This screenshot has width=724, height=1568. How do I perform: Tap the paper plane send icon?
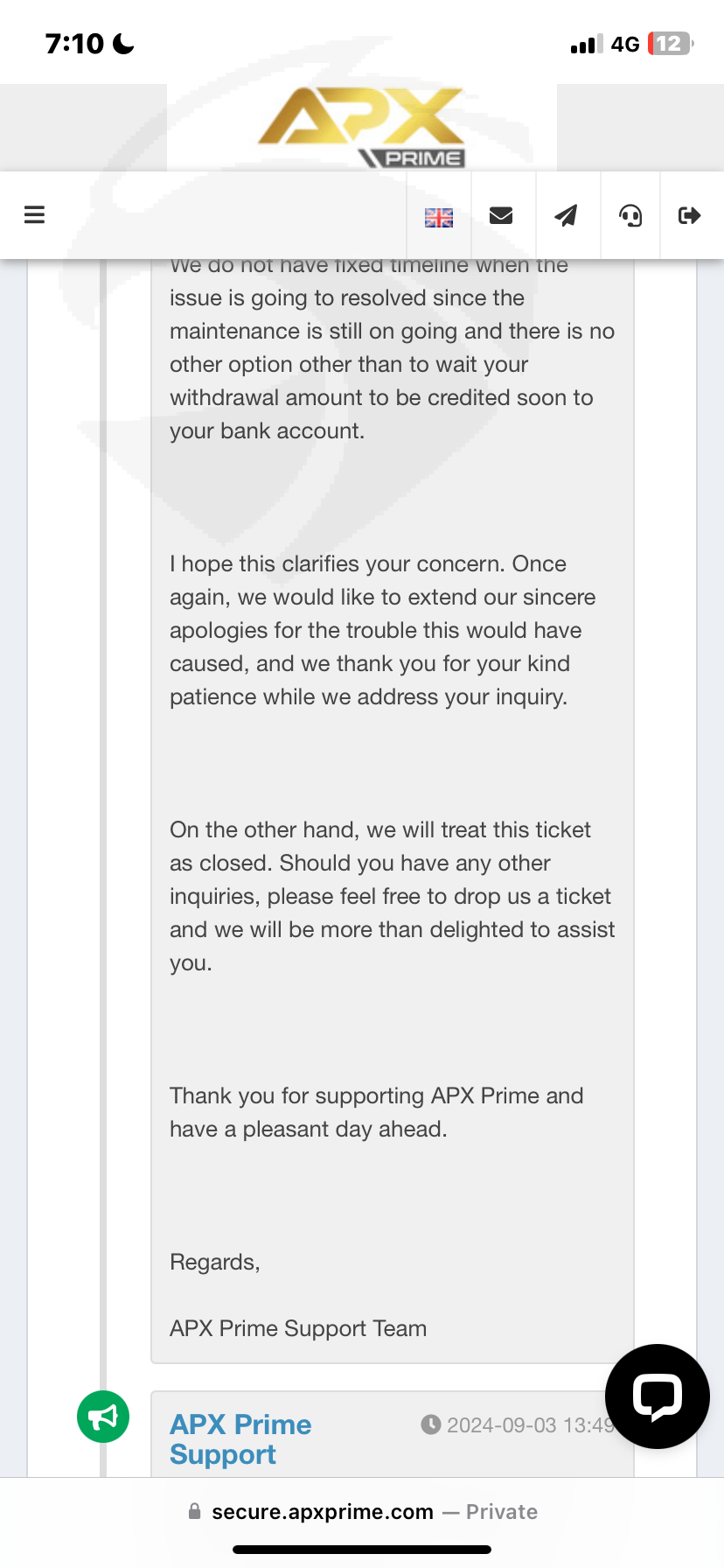tap(567, 215)
